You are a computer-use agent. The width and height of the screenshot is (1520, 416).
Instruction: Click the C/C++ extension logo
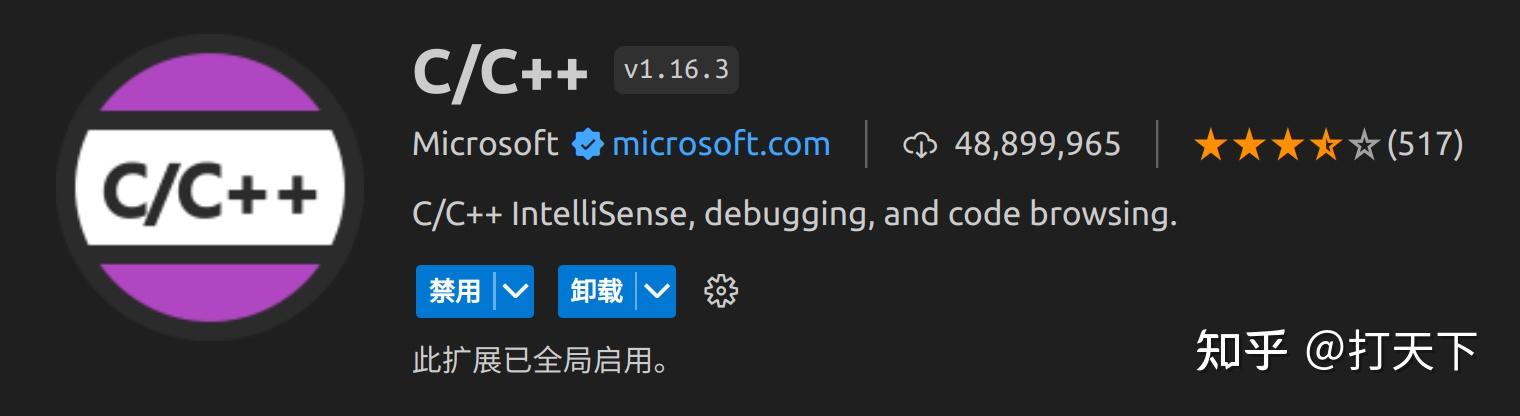click(x=209, y=188)
